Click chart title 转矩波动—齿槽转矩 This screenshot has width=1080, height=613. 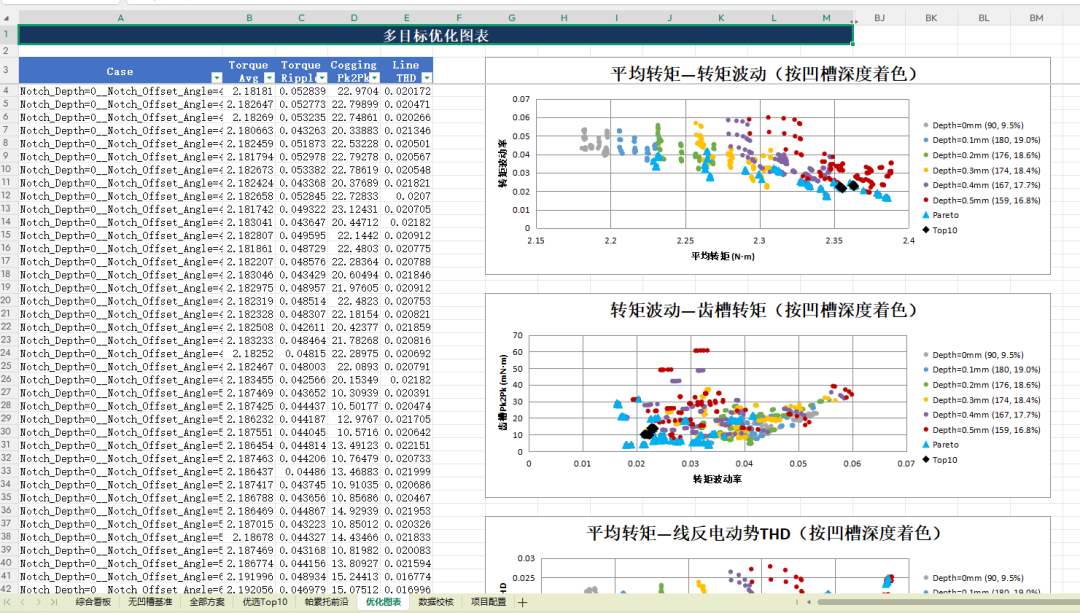764,310
